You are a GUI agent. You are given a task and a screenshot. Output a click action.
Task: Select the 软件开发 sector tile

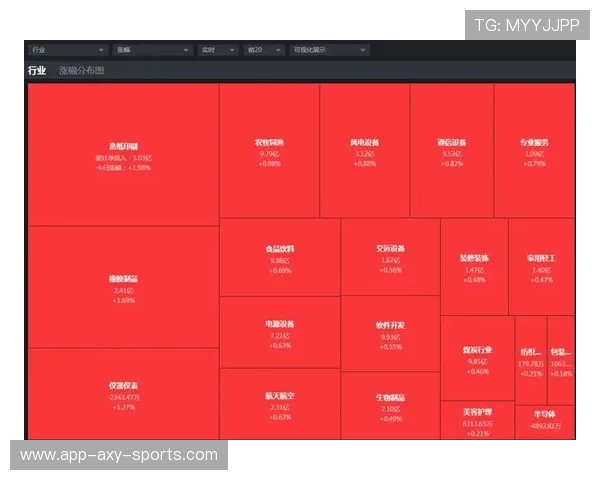(390, 333)
